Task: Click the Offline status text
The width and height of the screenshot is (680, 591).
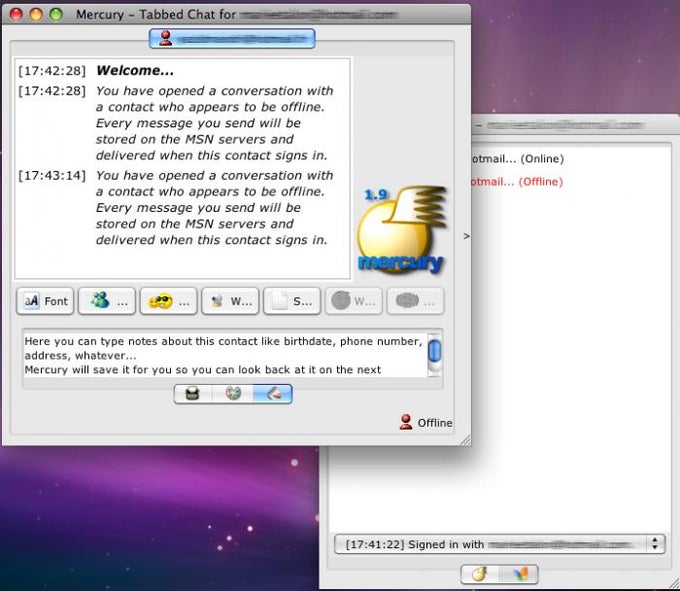Action: (x=435, y=423)
